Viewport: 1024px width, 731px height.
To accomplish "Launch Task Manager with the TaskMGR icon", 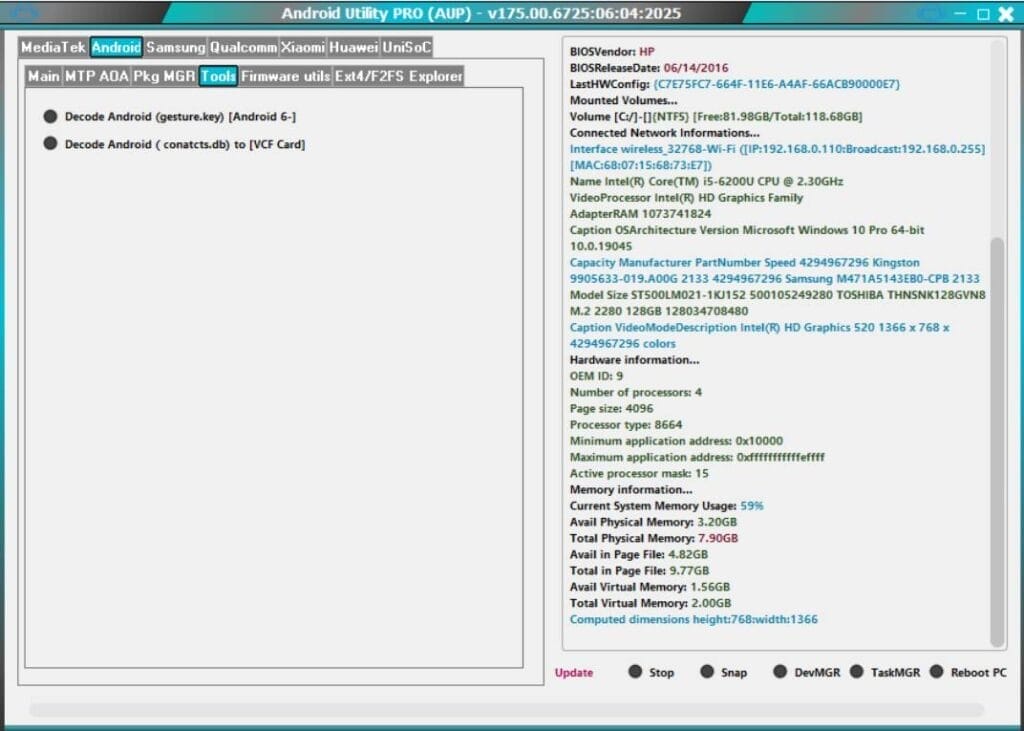I will pos(859,672).
